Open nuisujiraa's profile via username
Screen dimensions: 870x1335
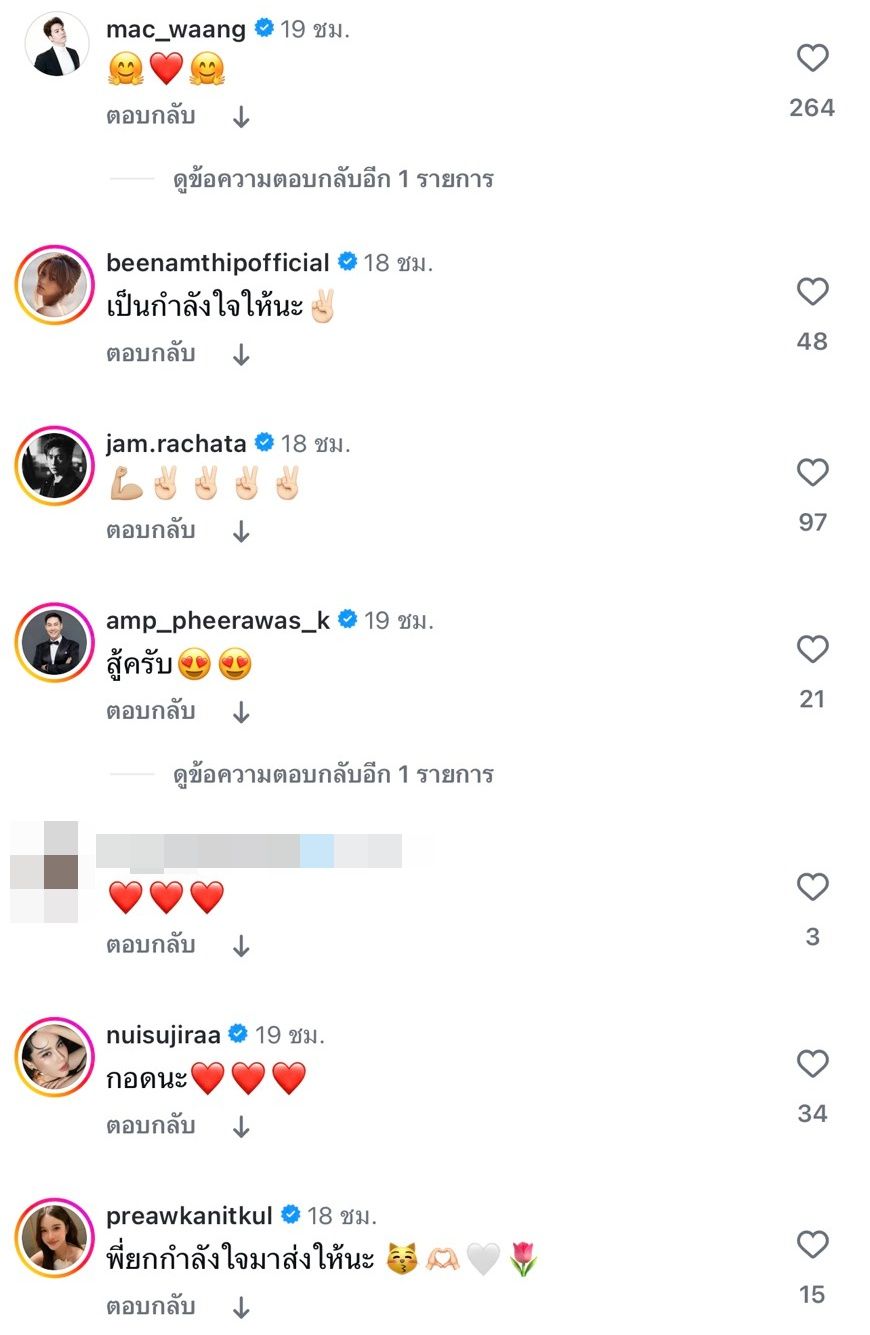point(164,1034)
